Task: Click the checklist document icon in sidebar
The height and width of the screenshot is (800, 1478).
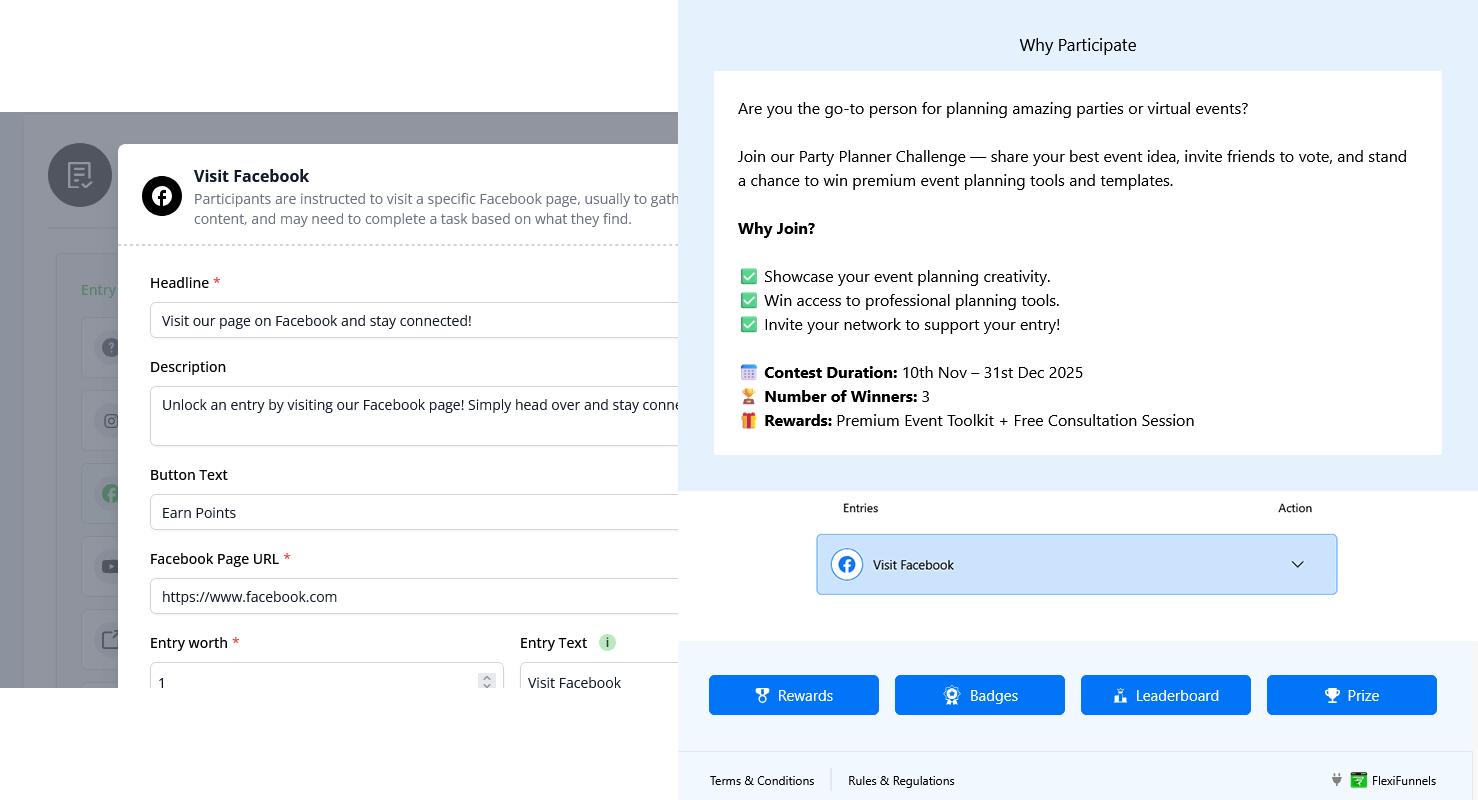Action: click(x=80, y=176)
